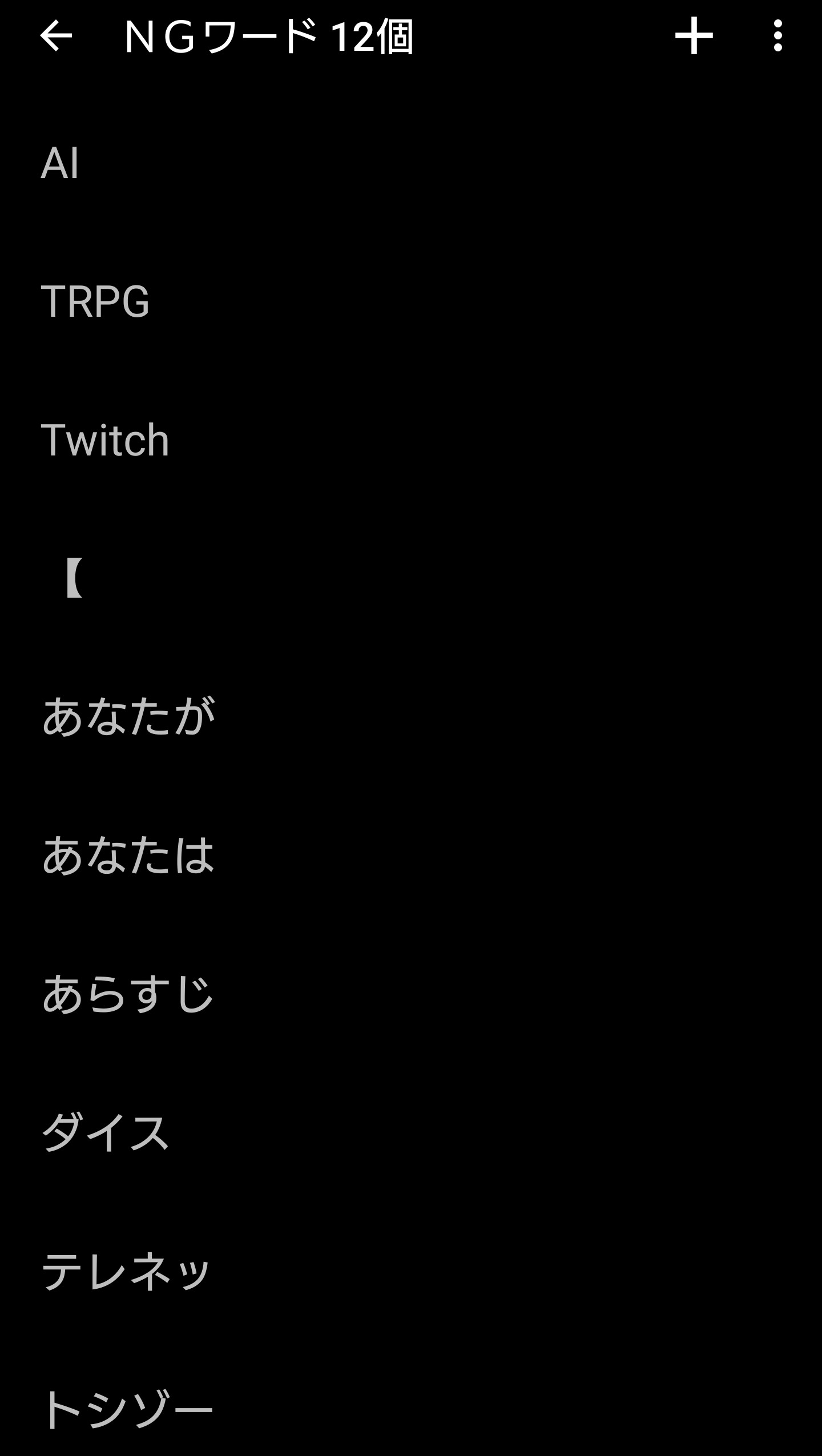
Task: Open the three-dot overflow menu
Action: coord(777,36)
